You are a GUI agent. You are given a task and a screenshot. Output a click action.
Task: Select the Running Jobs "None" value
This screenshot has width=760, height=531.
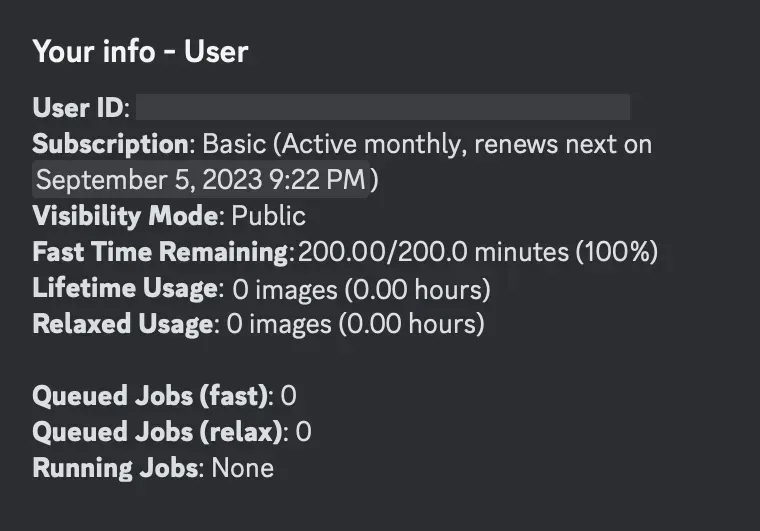pos(242,468)
